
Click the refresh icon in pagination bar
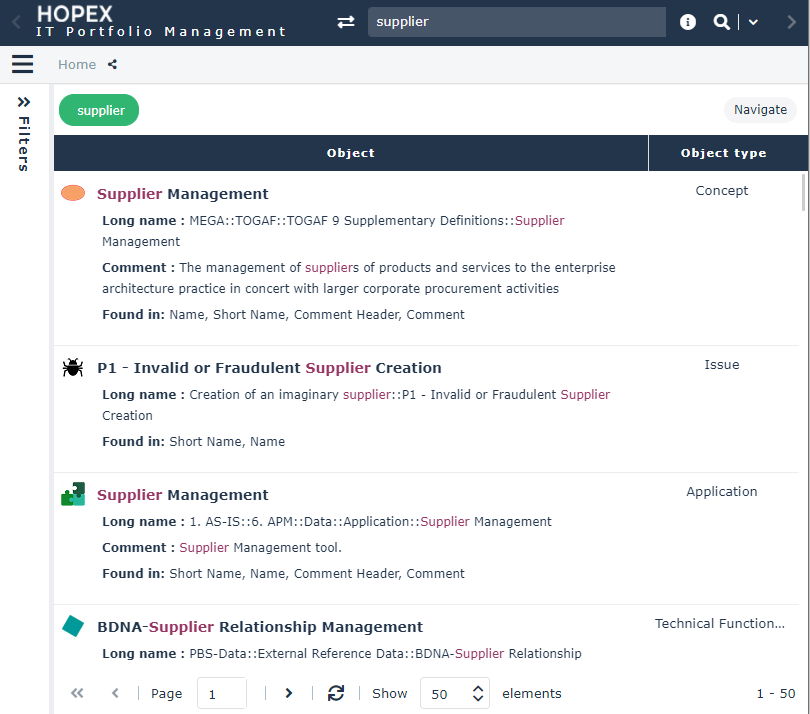point(336,693)
